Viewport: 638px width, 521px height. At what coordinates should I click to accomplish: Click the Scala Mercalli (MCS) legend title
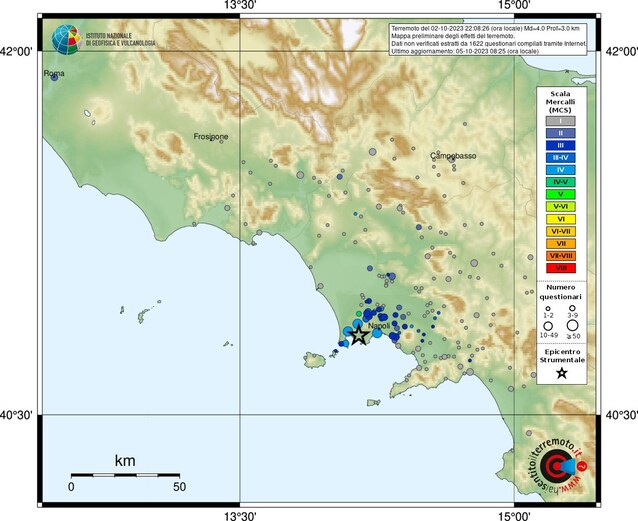point(560,102)
